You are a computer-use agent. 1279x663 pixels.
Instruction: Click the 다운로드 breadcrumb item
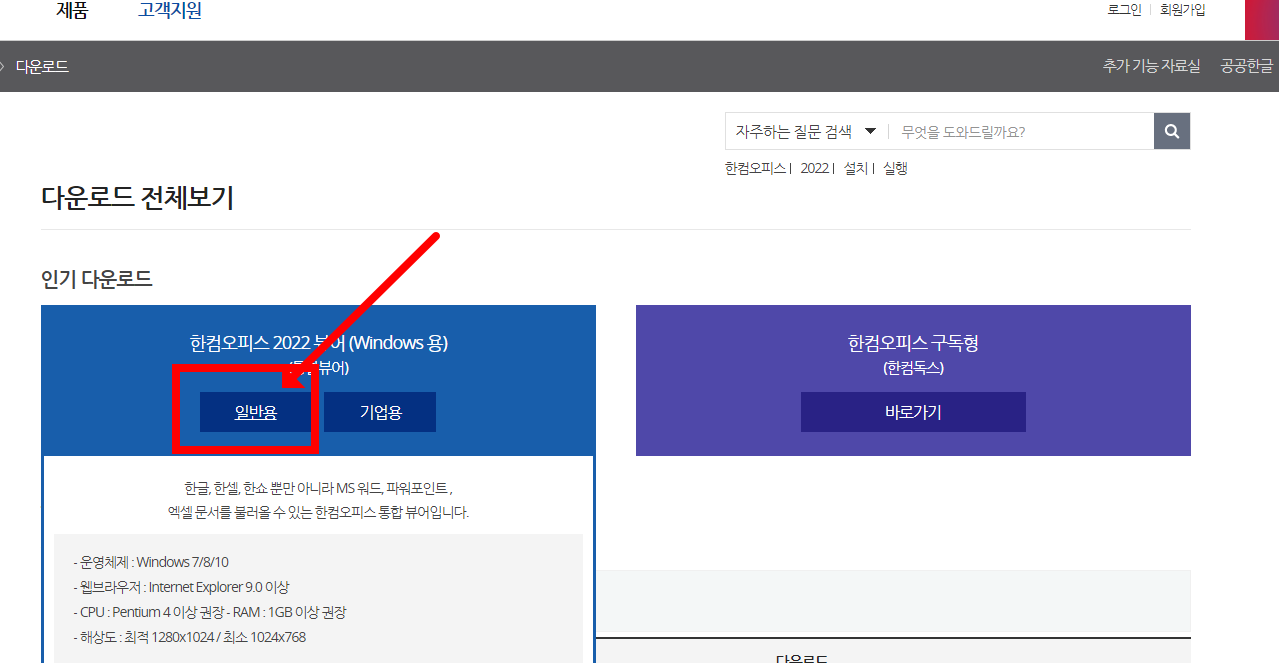point(42,66)
